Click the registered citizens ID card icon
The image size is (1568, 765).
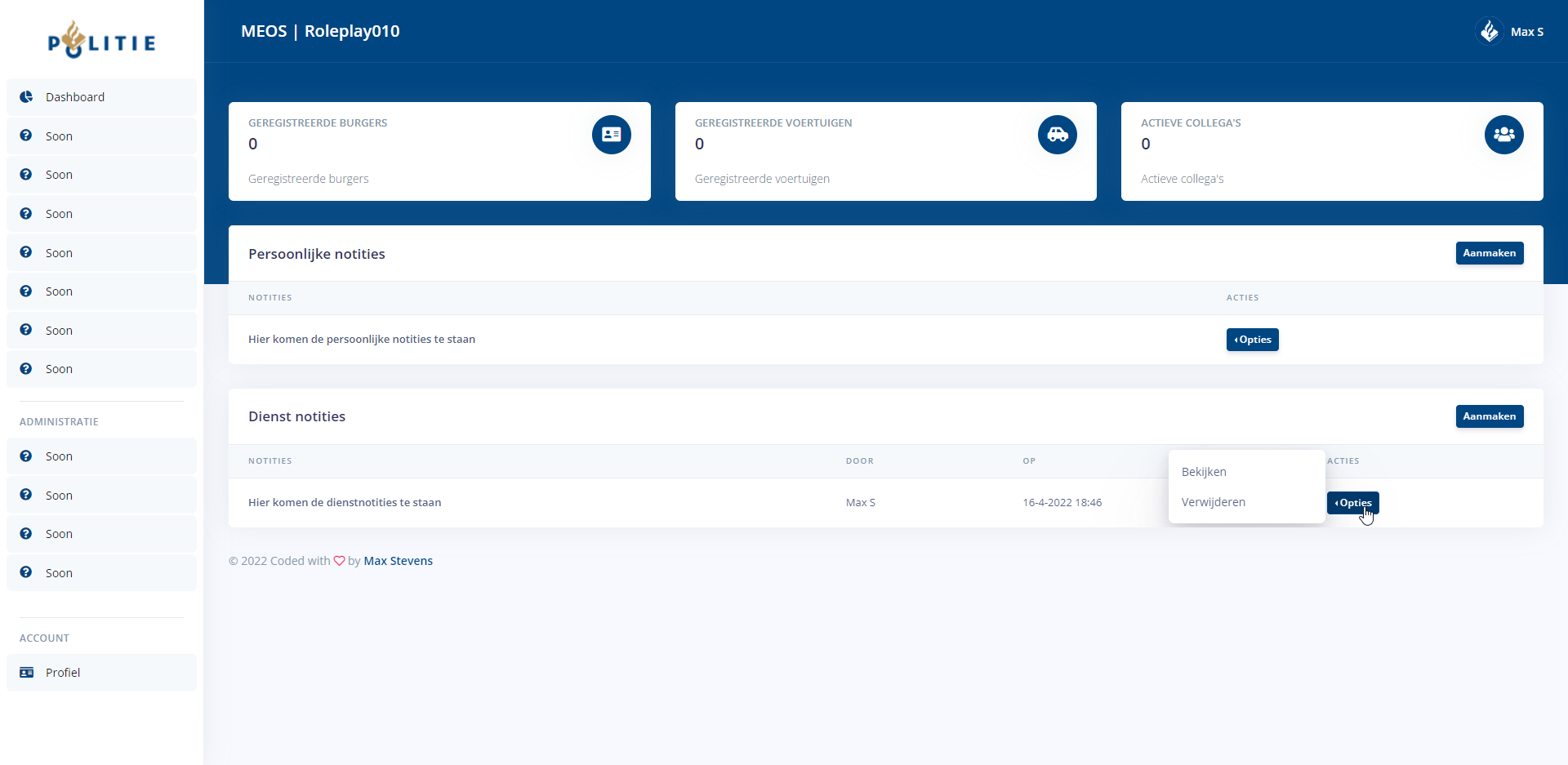tap(611, 135)
